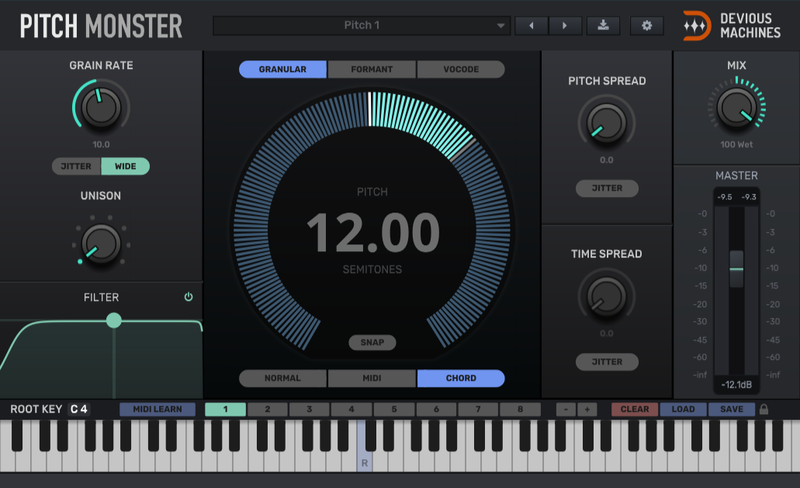Click the Master volume fader
The height and width of the screenshot is (488, 800).
click(x=736, y=269)
